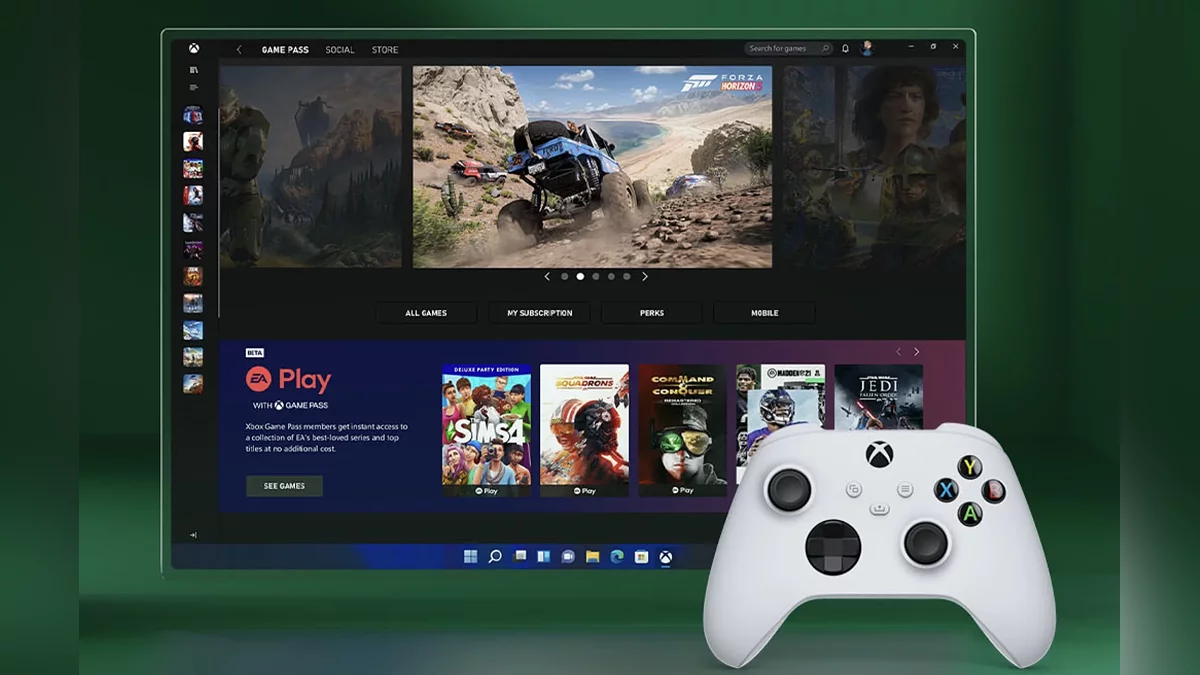Open the Microsoft Store taskbar icon
The height and width of the screenshot is (675, 1200).
[x=641, y=557]
